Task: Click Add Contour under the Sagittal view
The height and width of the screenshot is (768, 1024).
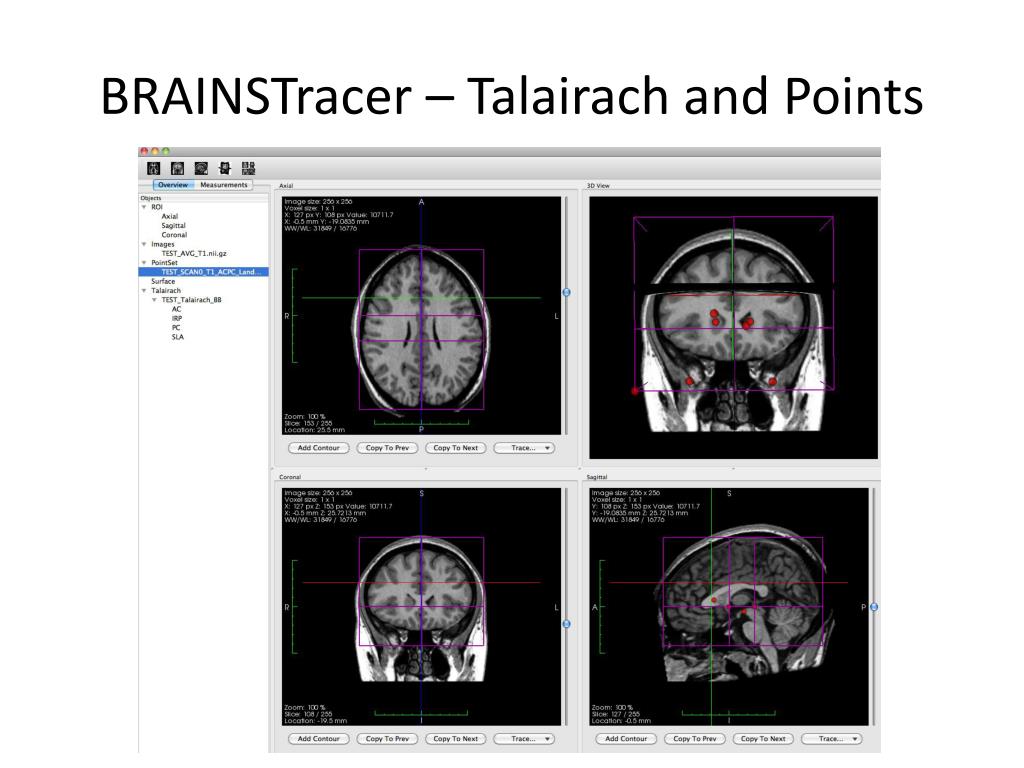Action: [x=626, y=739]
